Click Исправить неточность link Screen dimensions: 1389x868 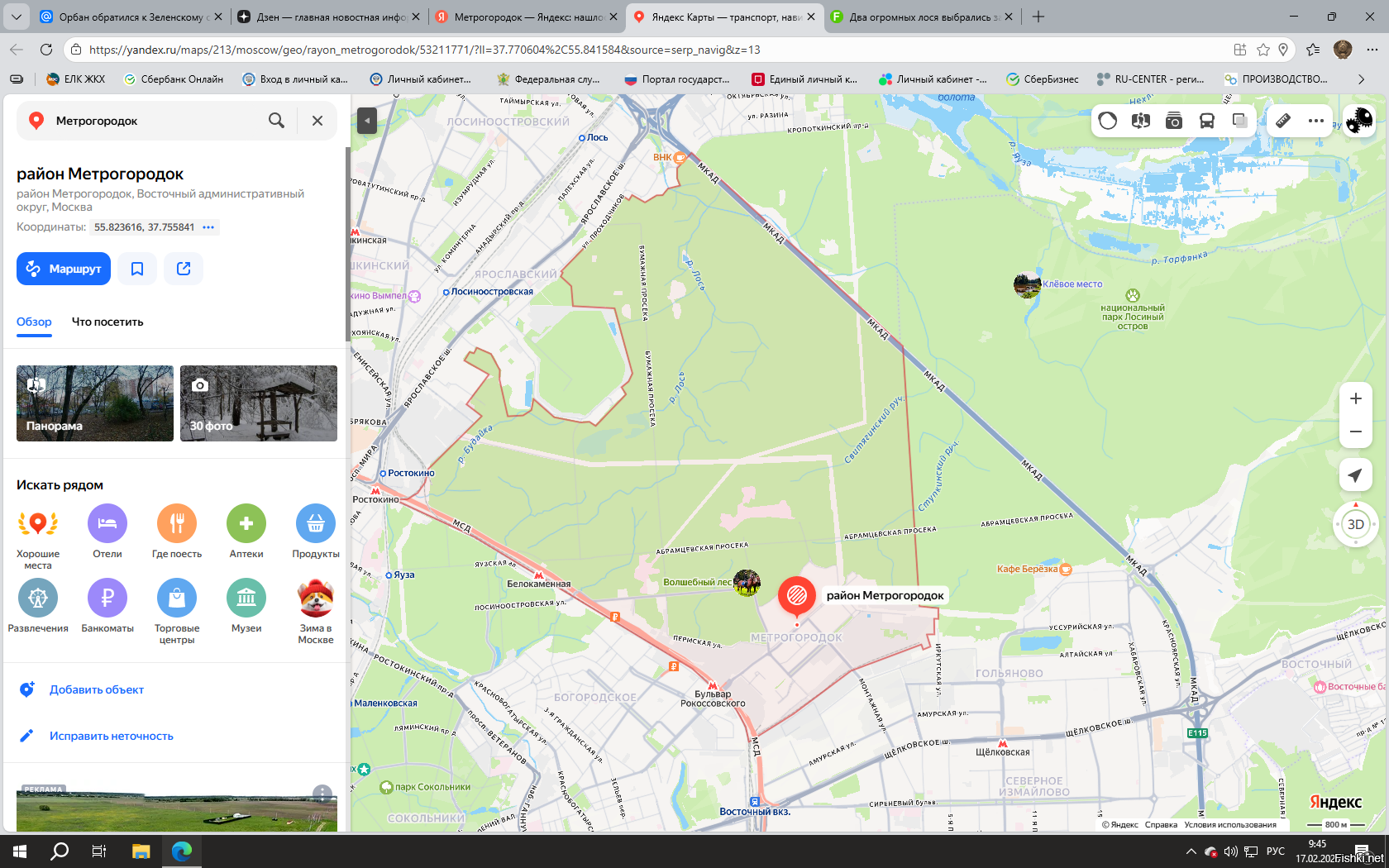pyautogui.click(x=111, y=736)
